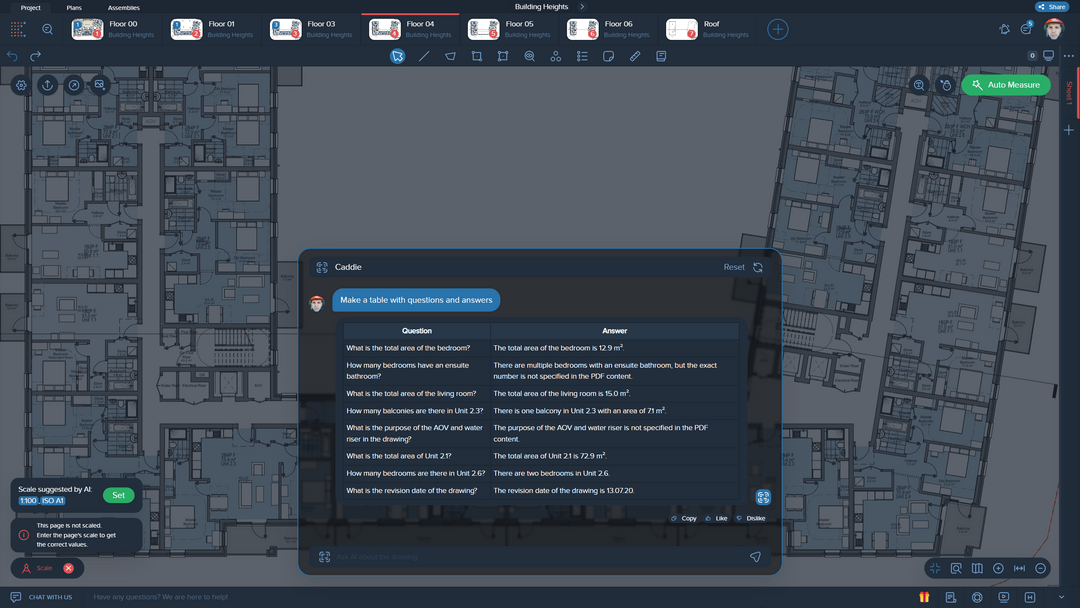
Task: Open the plan settings gear
Action: 20,85
